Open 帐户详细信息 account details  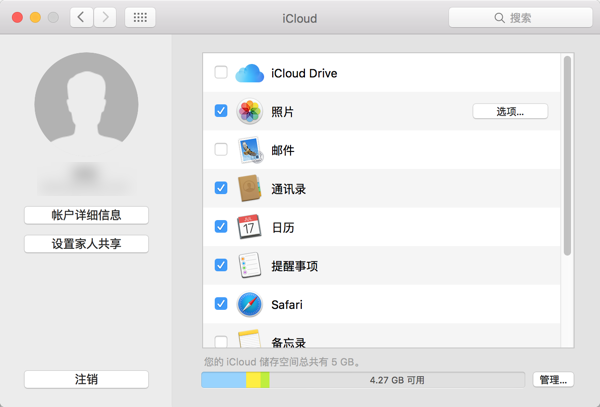[x=86, y=215]
